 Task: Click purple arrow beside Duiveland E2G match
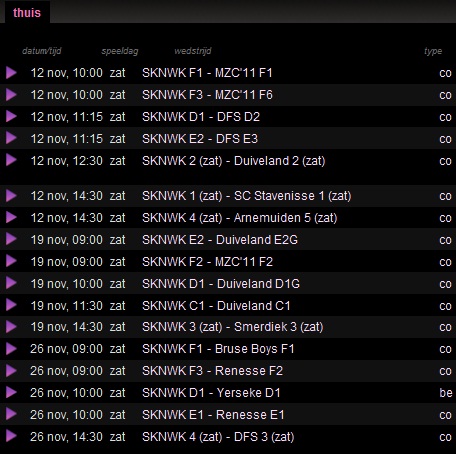tap(11, 239)
